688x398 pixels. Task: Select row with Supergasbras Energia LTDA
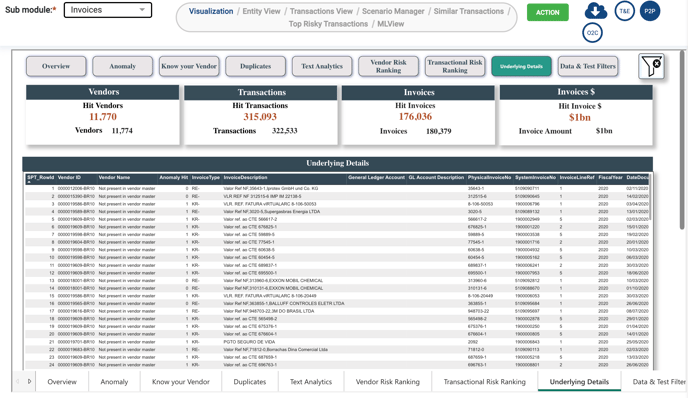pos(337,212)
